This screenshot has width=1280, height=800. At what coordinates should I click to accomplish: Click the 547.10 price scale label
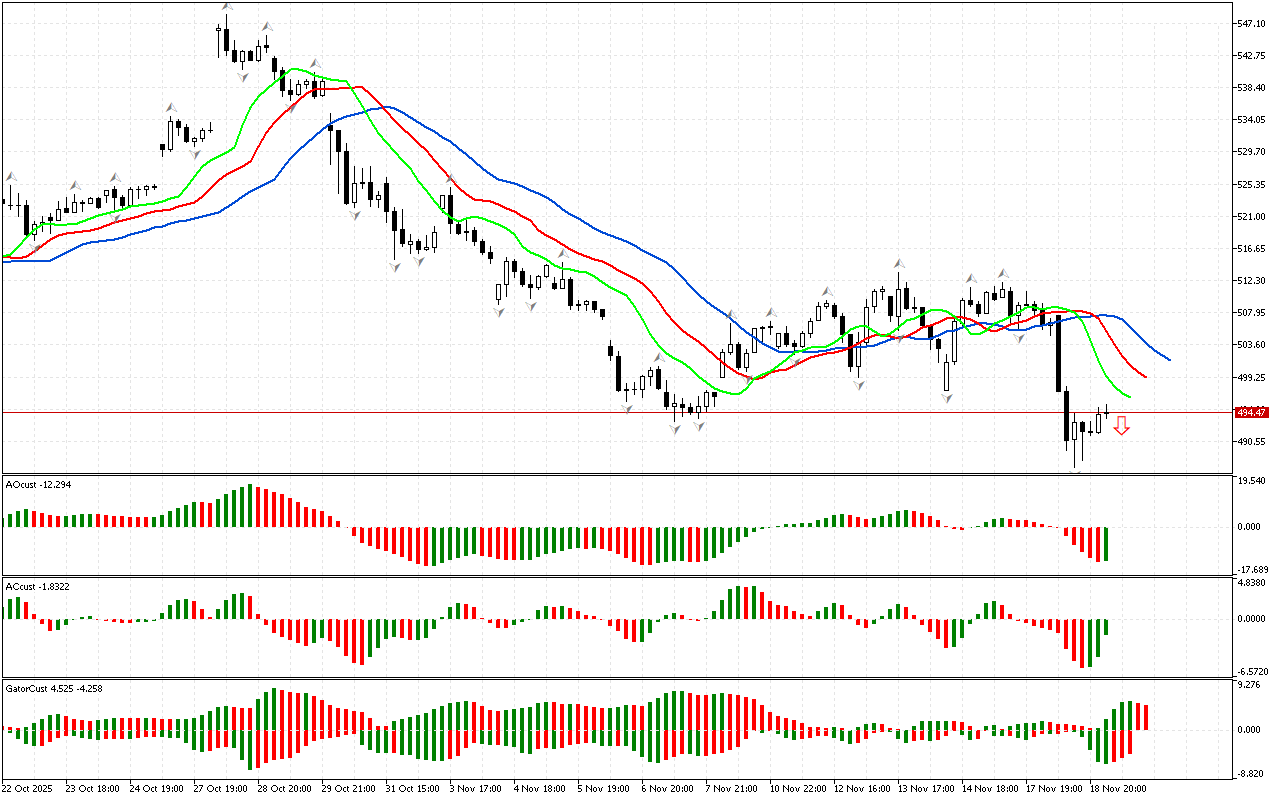[1253, 23]
